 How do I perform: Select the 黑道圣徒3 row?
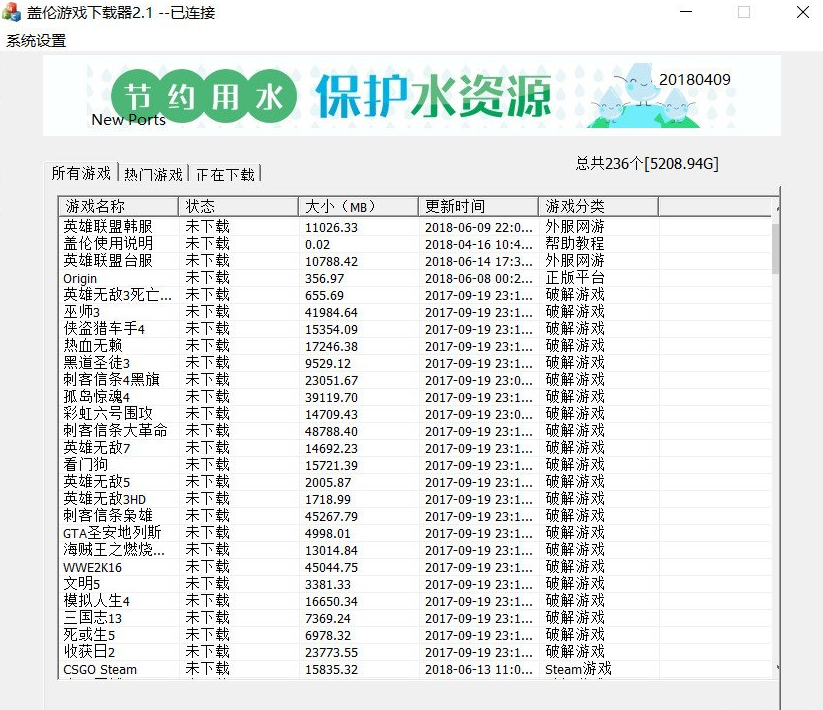[x=415, y=363]
